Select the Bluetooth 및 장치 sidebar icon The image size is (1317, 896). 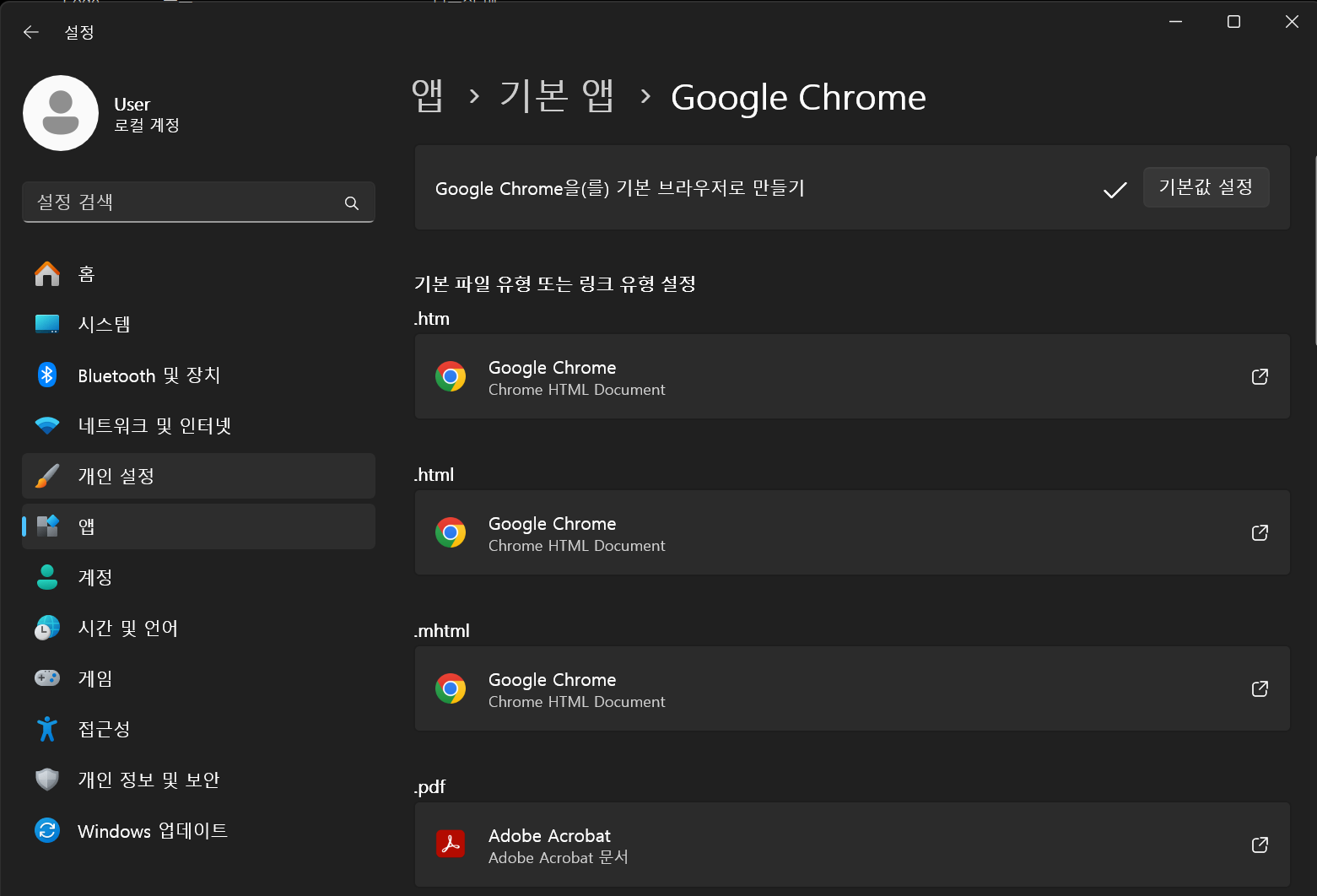tap(47, 375)
